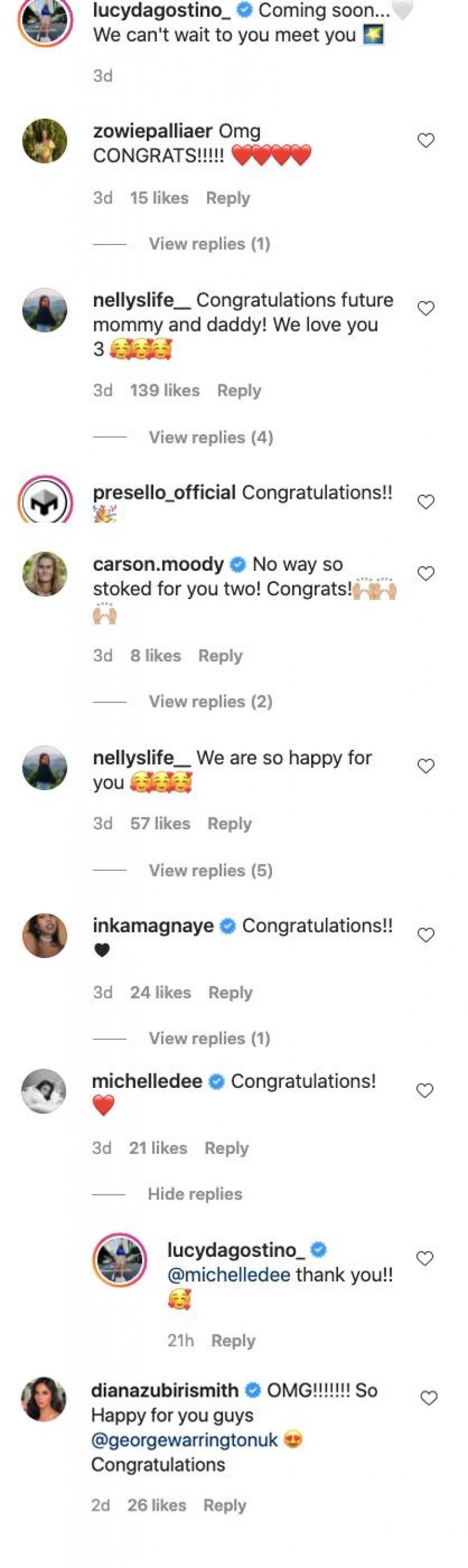Show 5 replies under 'so happy for you'

(211, 870)
